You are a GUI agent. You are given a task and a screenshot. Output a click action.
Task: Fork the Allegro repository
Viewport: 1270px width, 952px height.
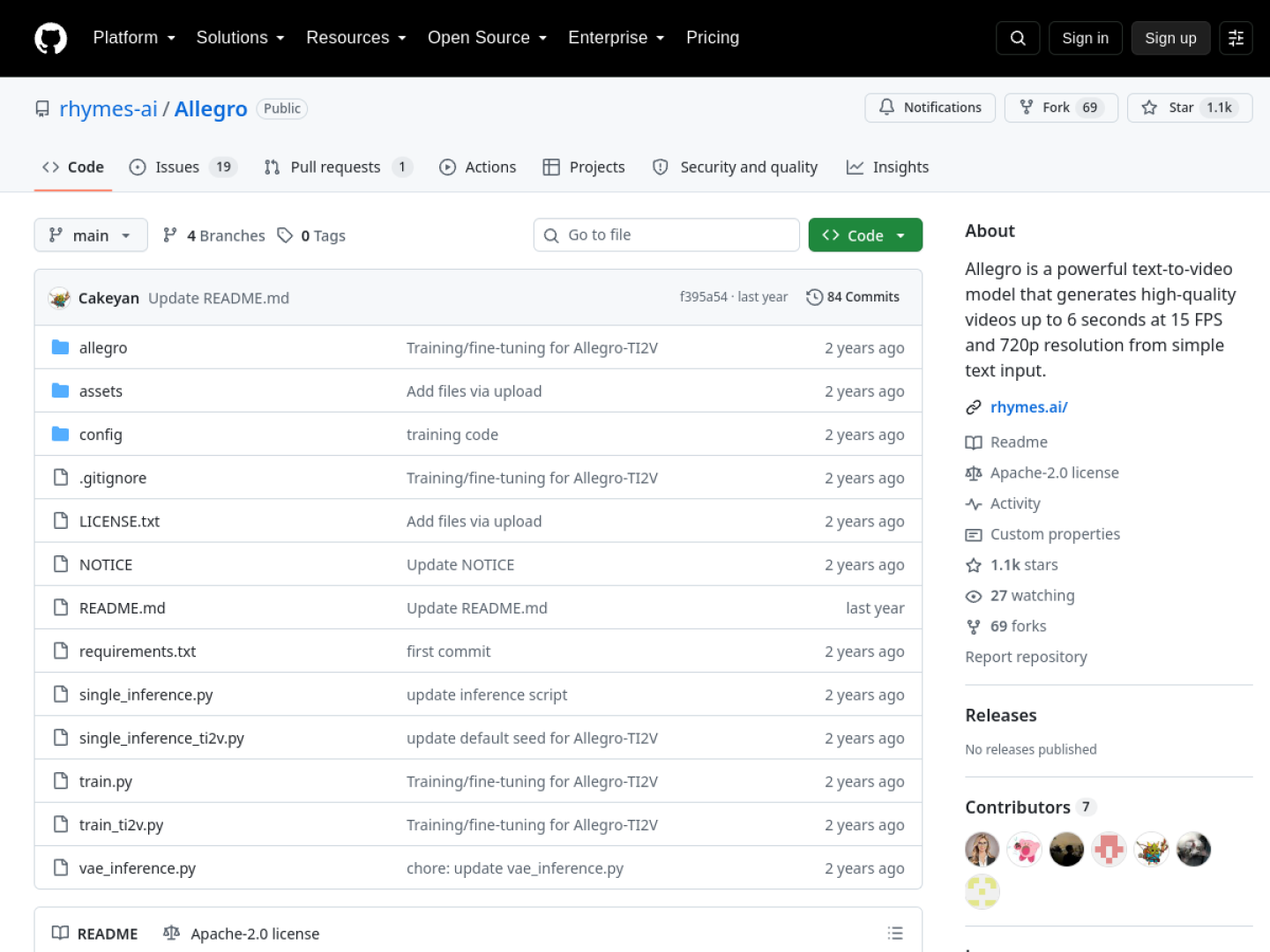(x=1061, y=108)
